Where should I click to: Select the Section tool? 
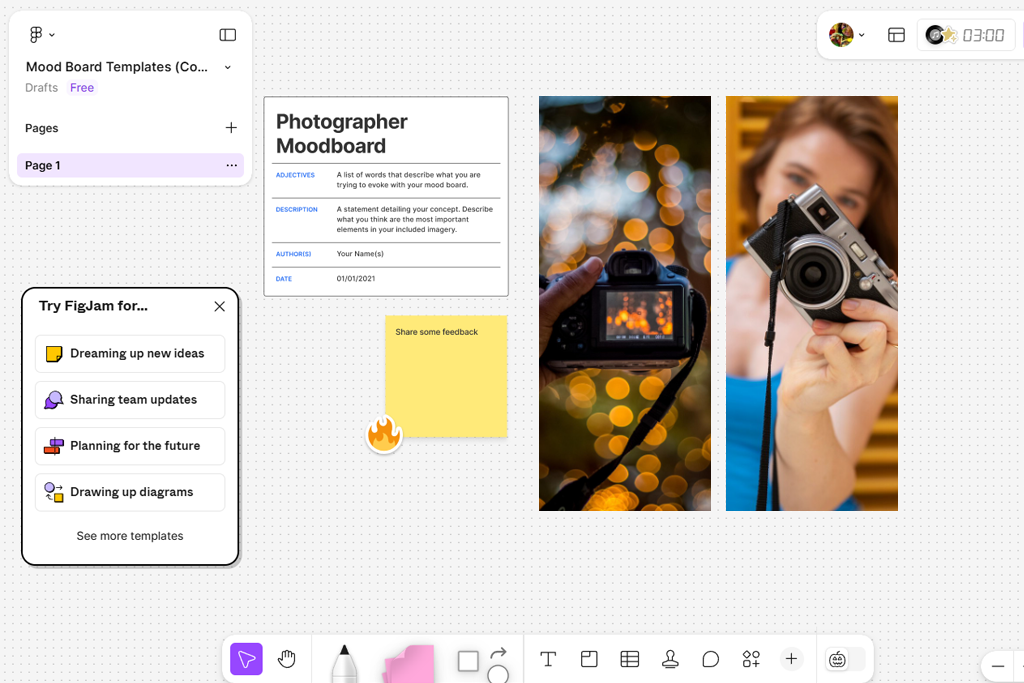coord(589,659)
